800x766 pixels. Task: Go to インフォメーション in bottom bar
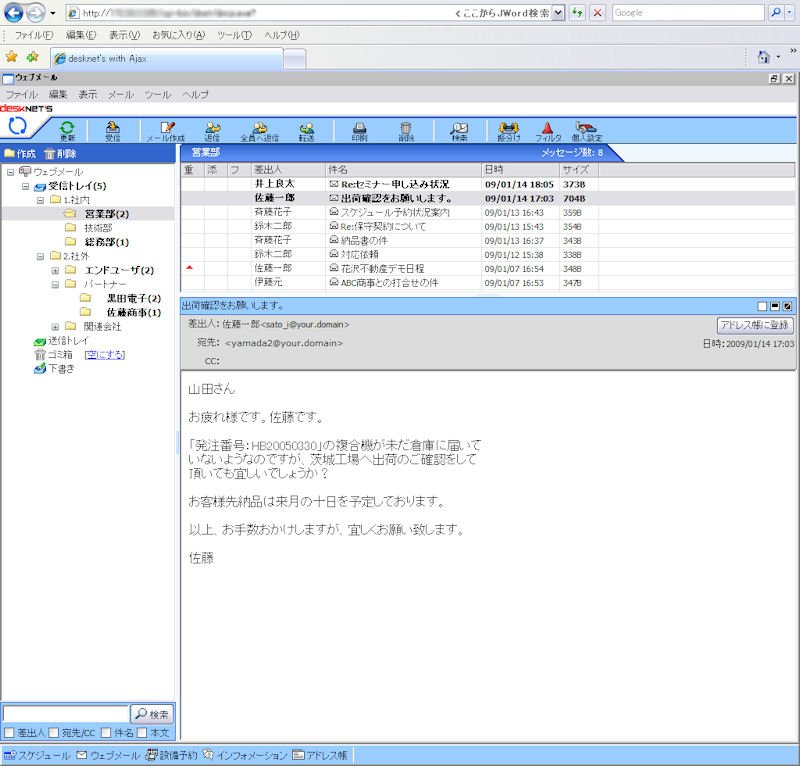tap(245, 755)
